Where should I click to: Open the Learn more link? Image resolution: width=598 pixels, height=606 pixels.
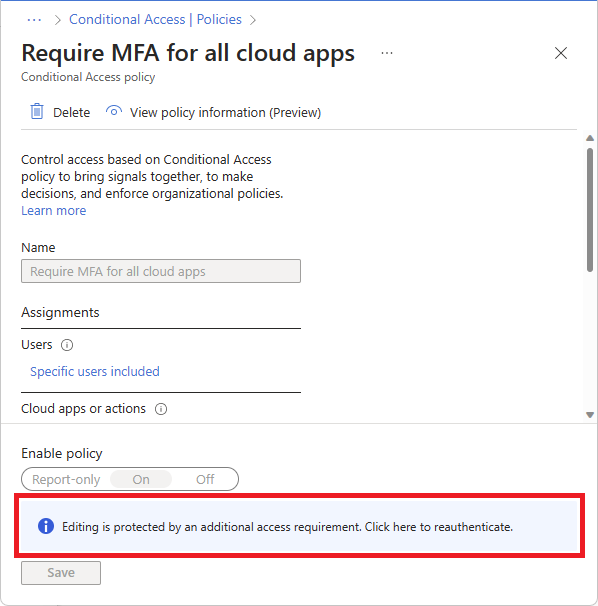[54, 211]
